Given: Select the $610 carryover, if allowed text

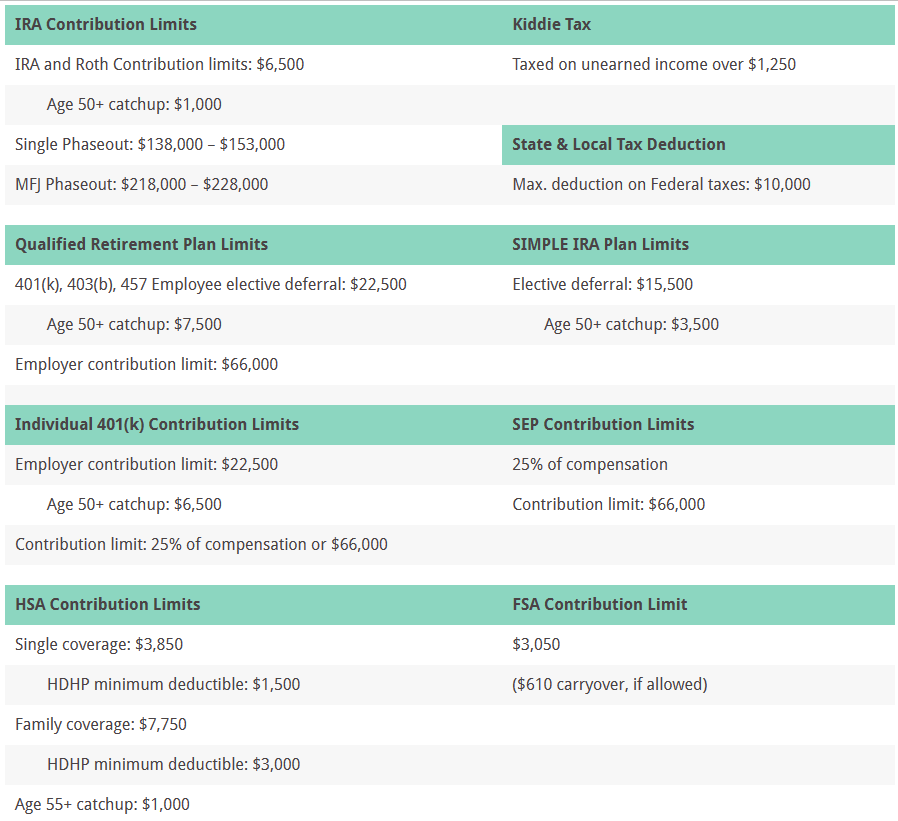Looking at the screenshot, I should click(x=609, y=684).
